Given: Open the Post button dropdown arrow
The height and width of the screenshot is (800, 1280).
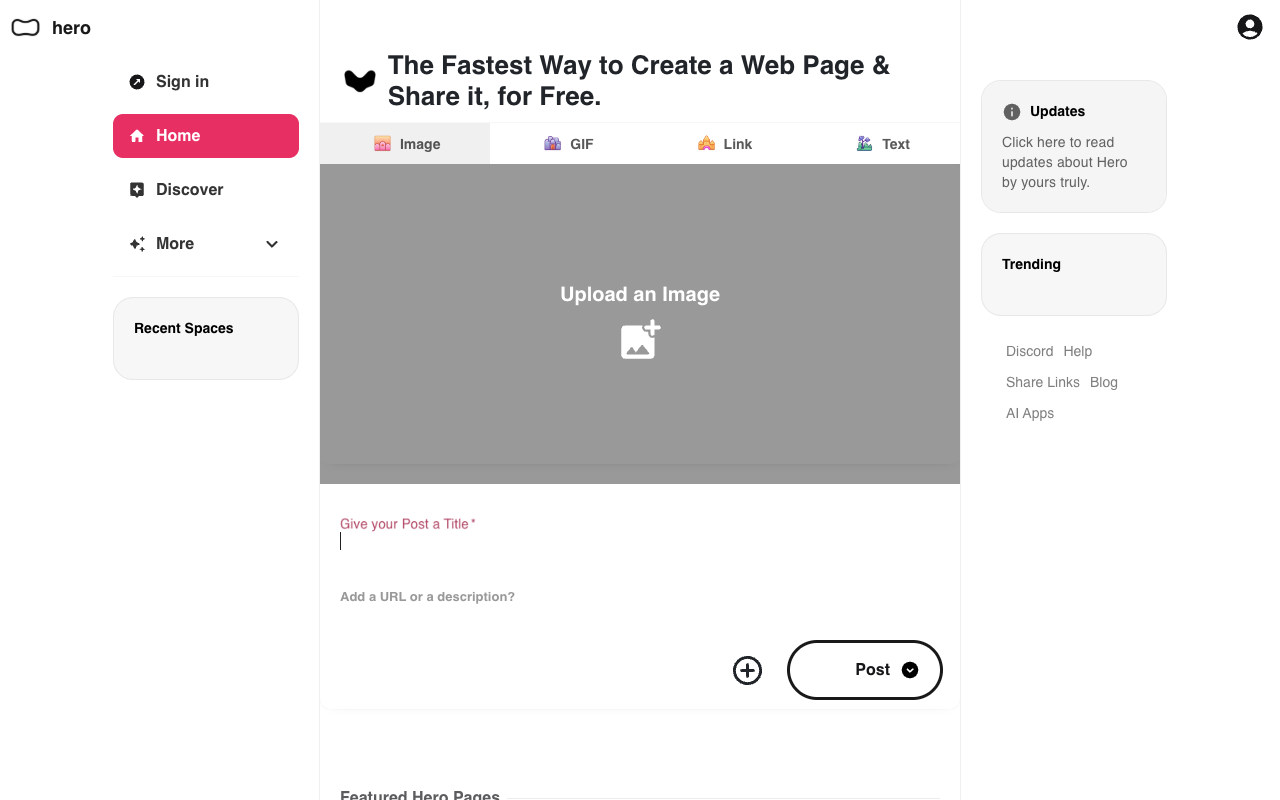Looking at the screenshot, I should tap(910, 670).
